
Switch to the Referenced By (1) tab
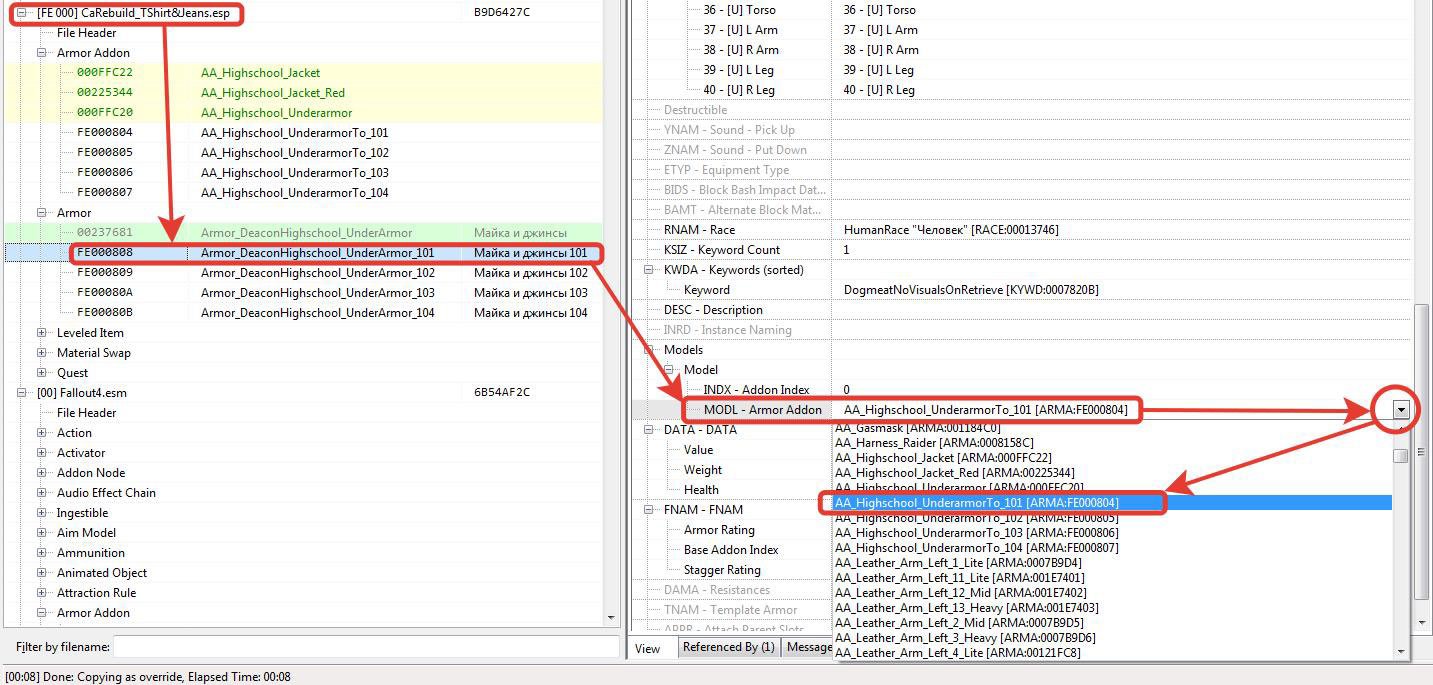click(728, 648)
